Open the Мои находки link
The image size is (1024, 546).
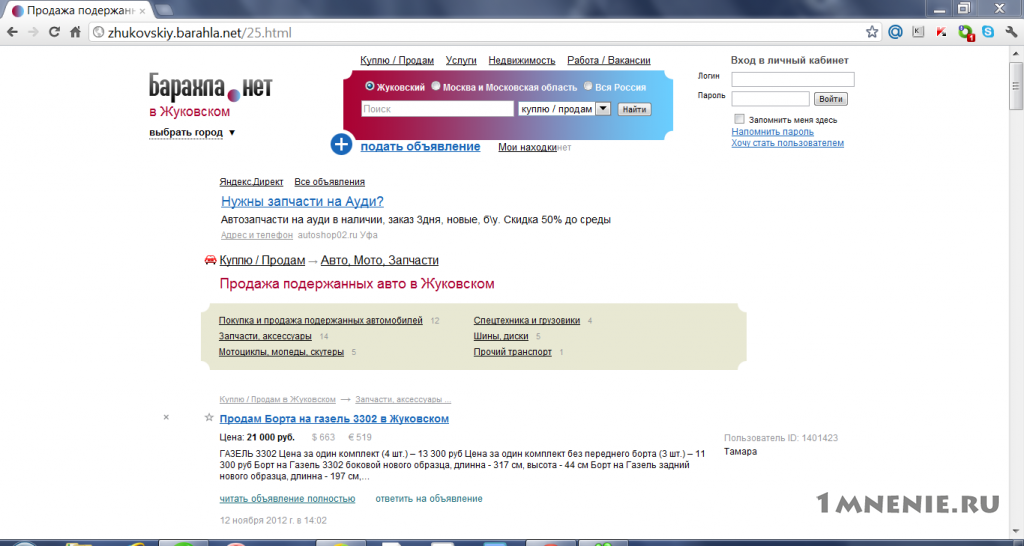[528, 147]
